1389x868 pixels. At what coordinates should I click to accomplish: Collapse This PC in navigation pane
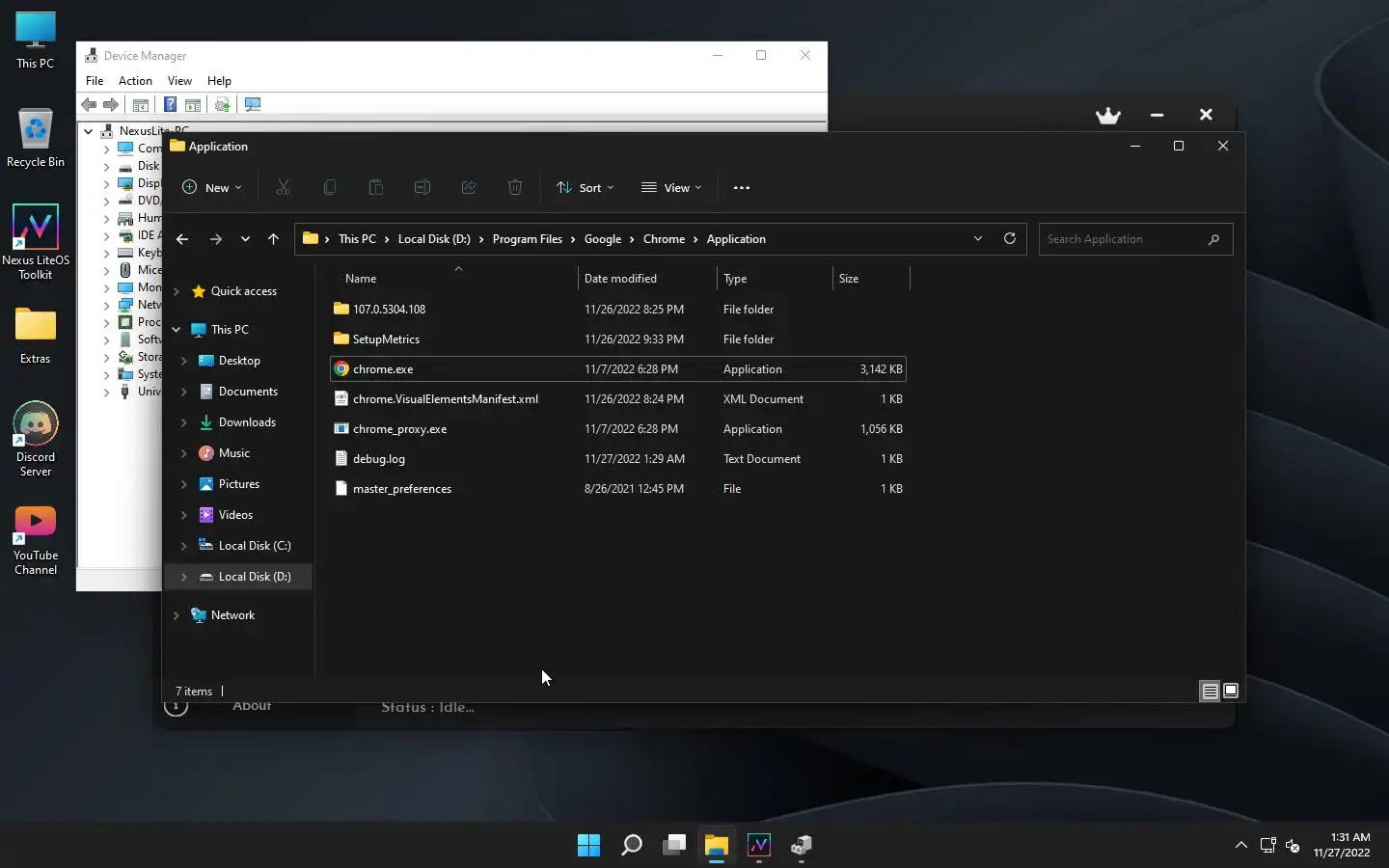(x=176, y=330)
